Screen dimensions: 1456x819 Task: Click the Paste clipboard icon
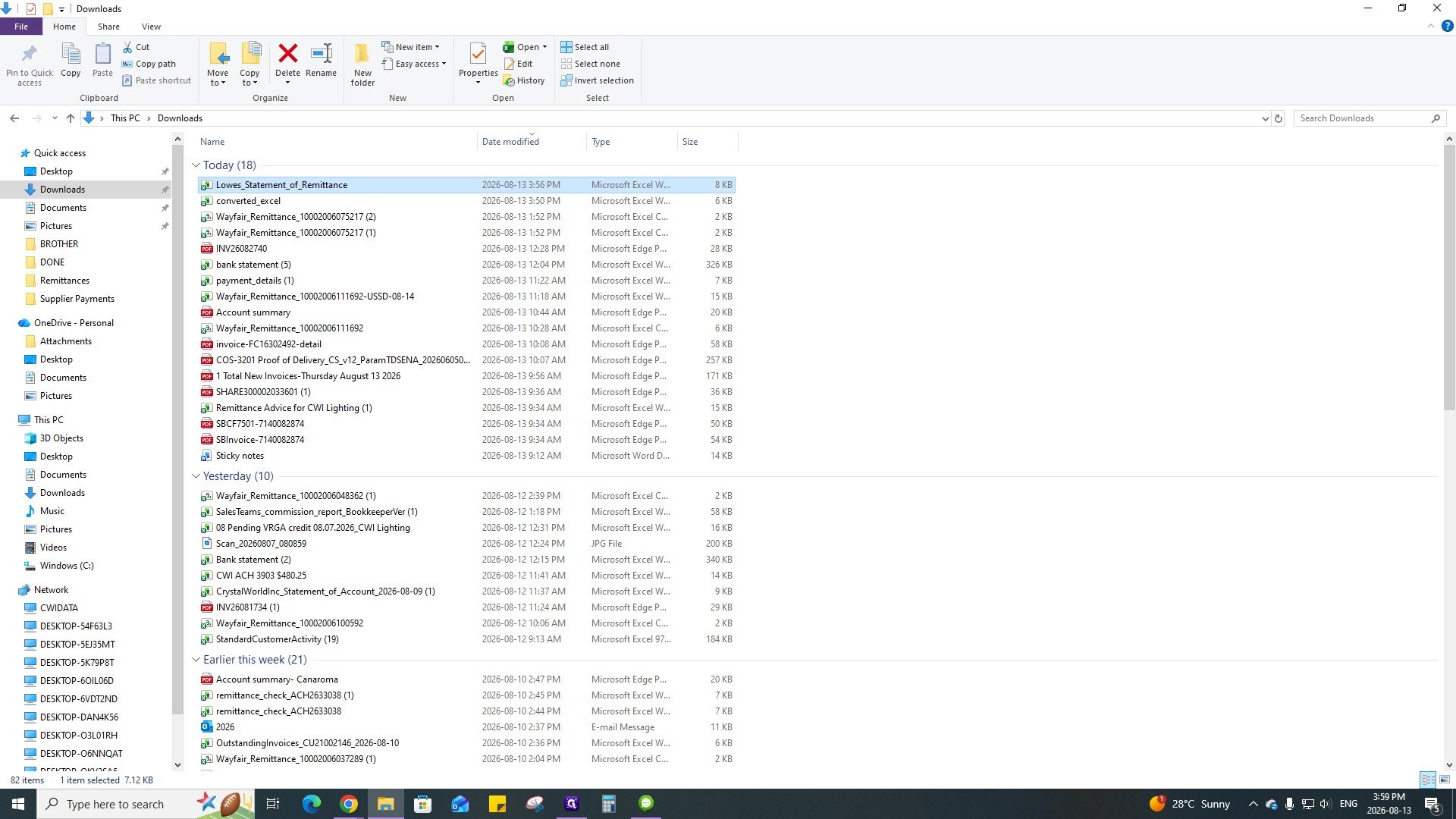click(102, 55)
